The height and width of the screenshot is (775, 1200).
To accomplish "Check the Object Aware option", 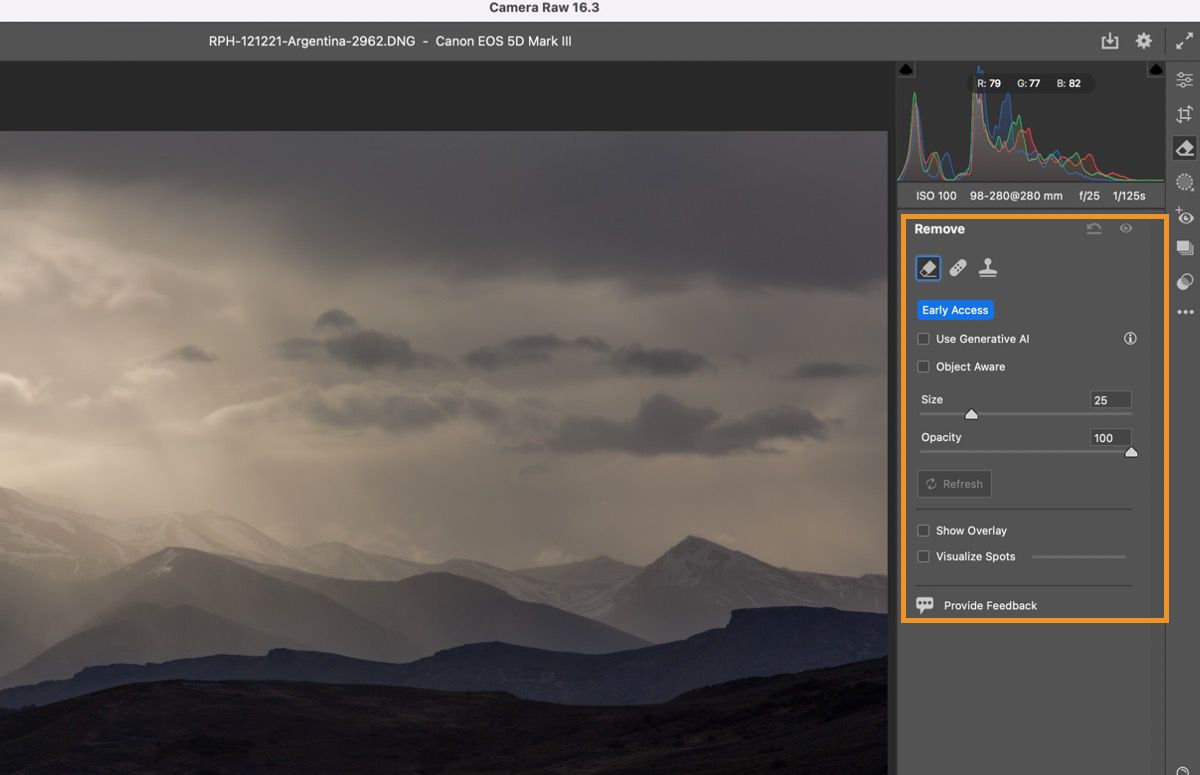I will coord(922,366).
